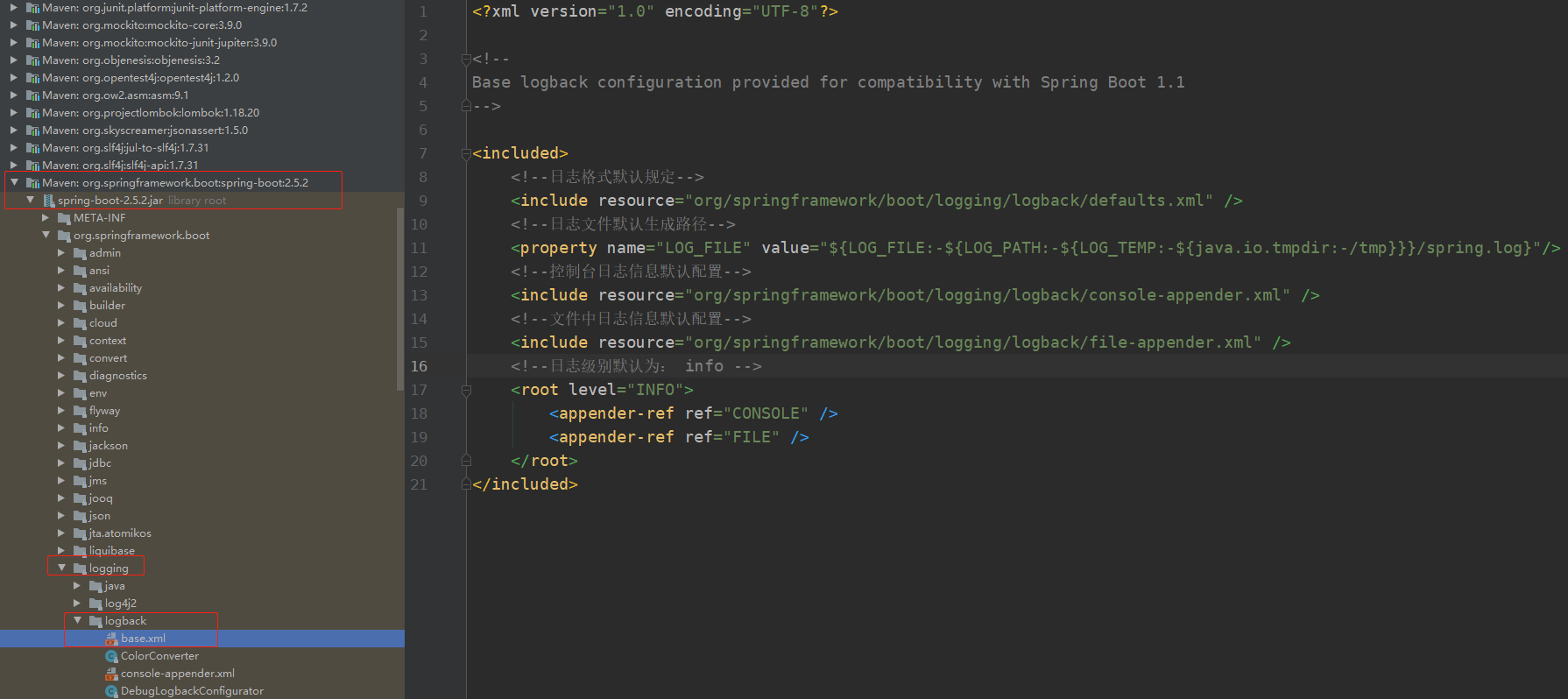Click the fold end marker at line 21

466,484
